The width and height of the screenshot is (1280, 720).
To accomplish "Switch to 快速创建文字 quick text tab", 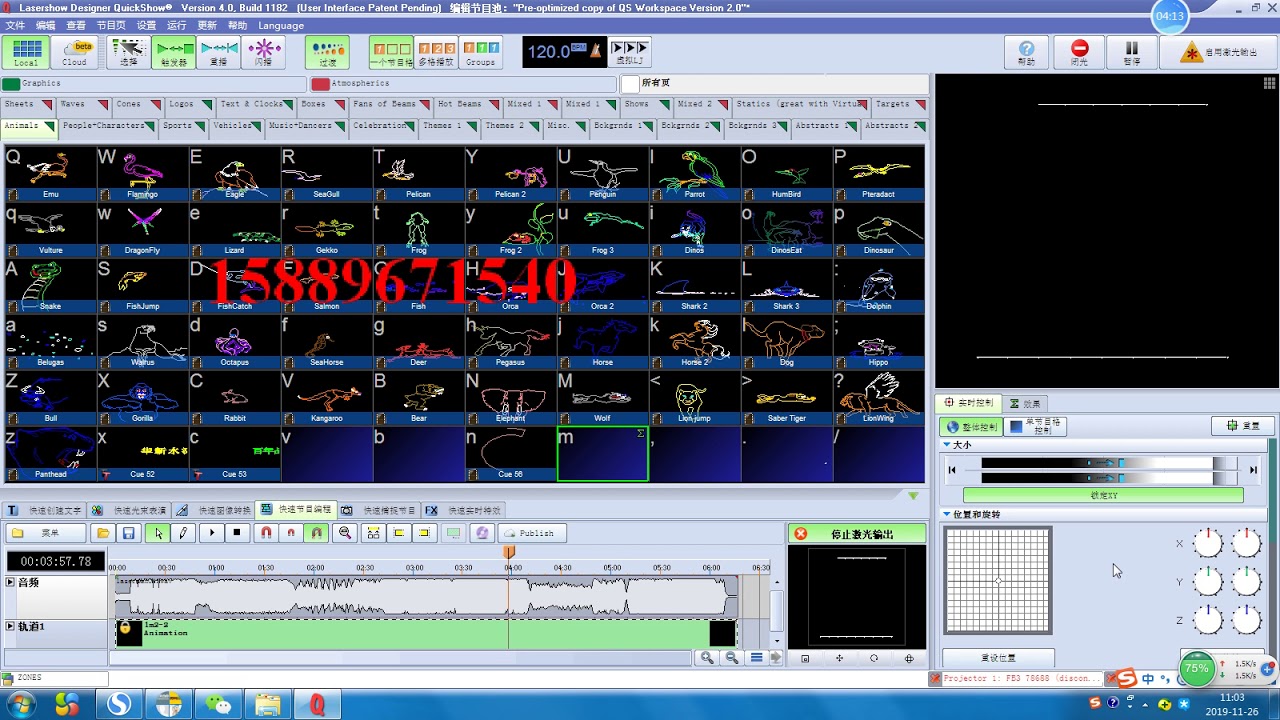I will [46, 510].
